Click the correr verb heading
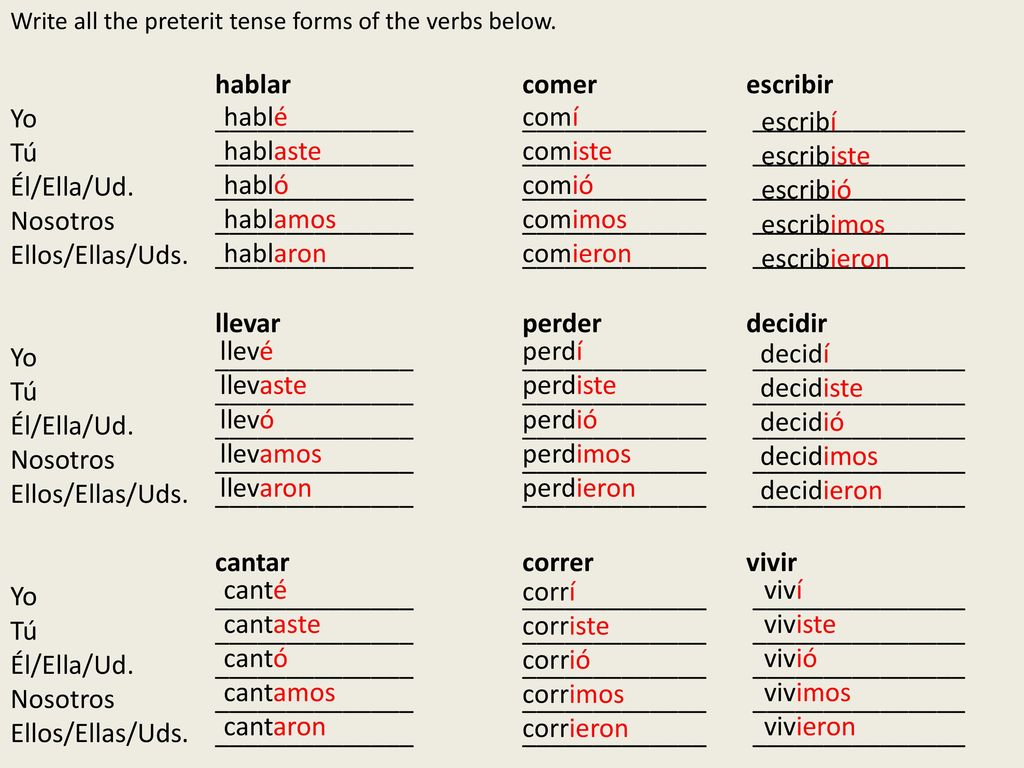Viewport: 1024px width, 768px height. 558,562
